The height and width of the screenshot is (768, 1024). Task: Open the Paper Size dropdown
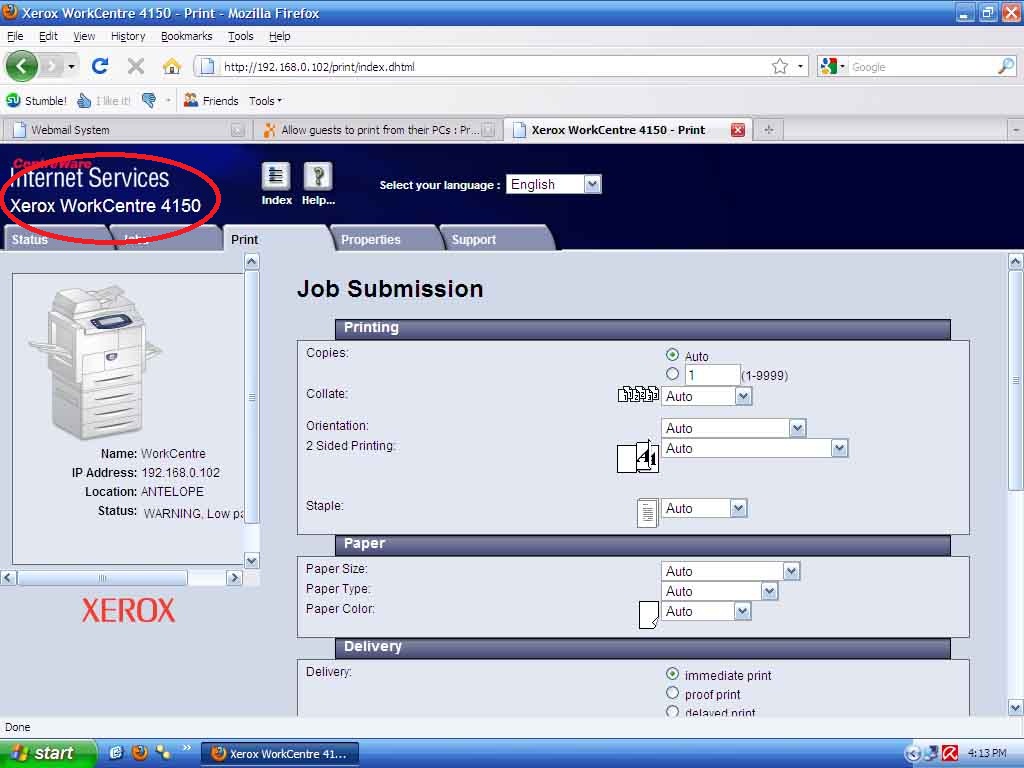coord(730,571)
